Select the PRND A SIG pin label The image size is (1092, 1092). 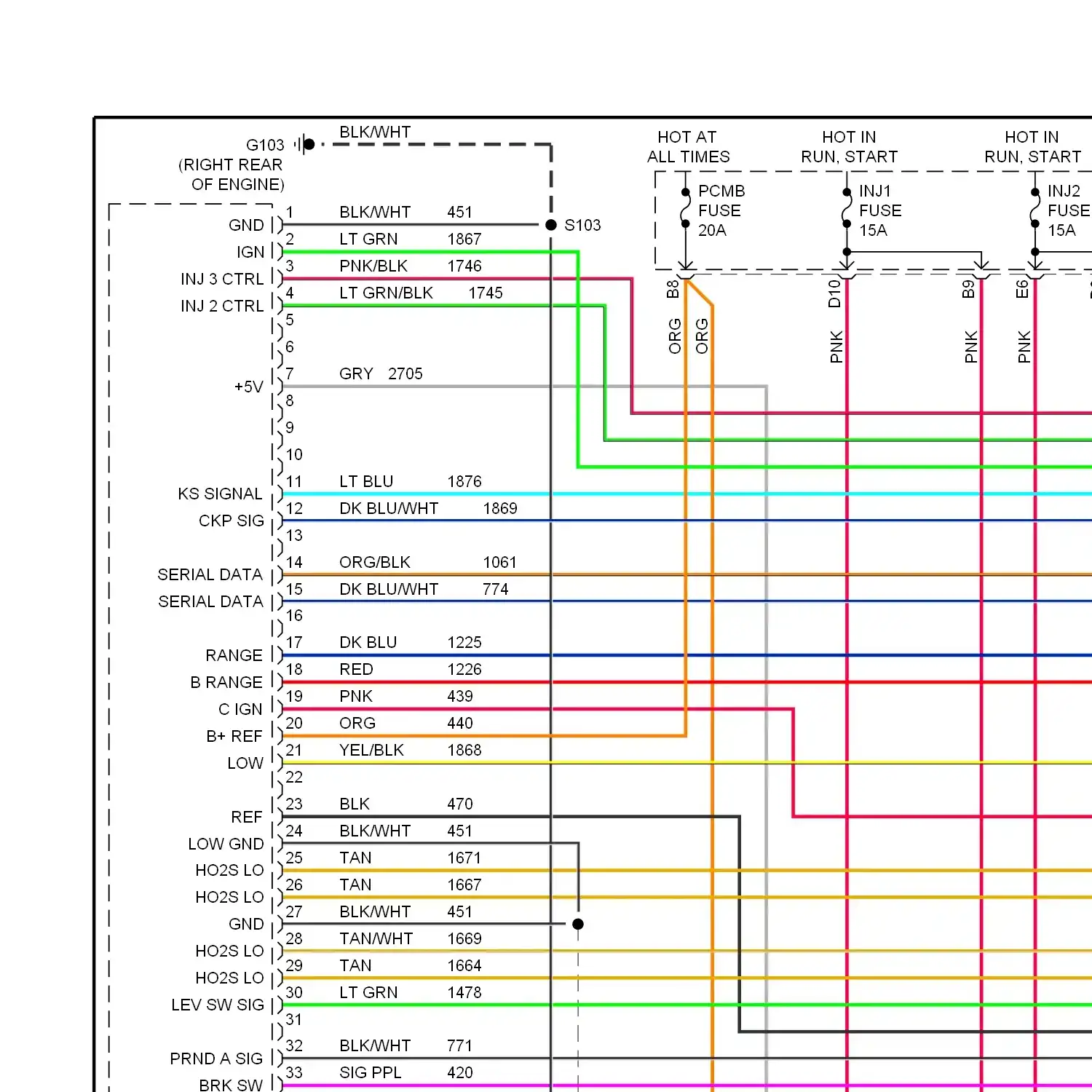point(216,1059)
